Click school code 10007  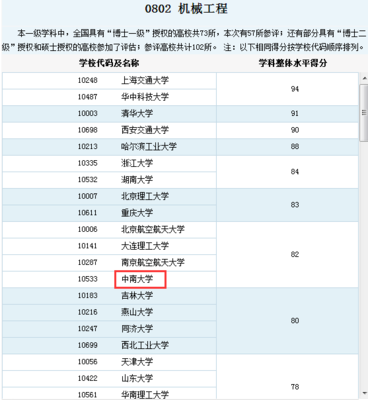tap(88, 196)
